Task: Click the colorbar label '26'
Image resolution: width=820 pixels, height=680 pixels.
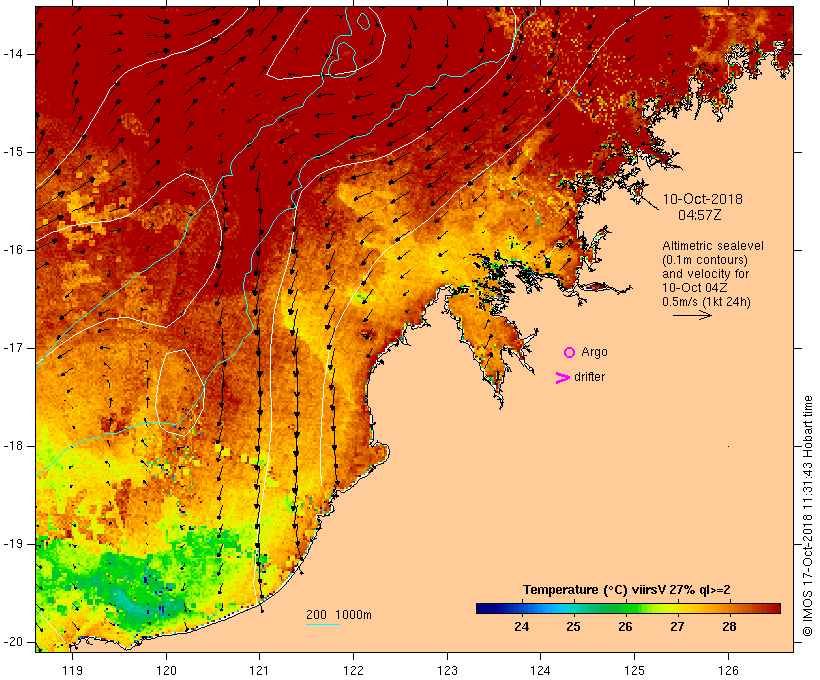Action: click(625, 627)
